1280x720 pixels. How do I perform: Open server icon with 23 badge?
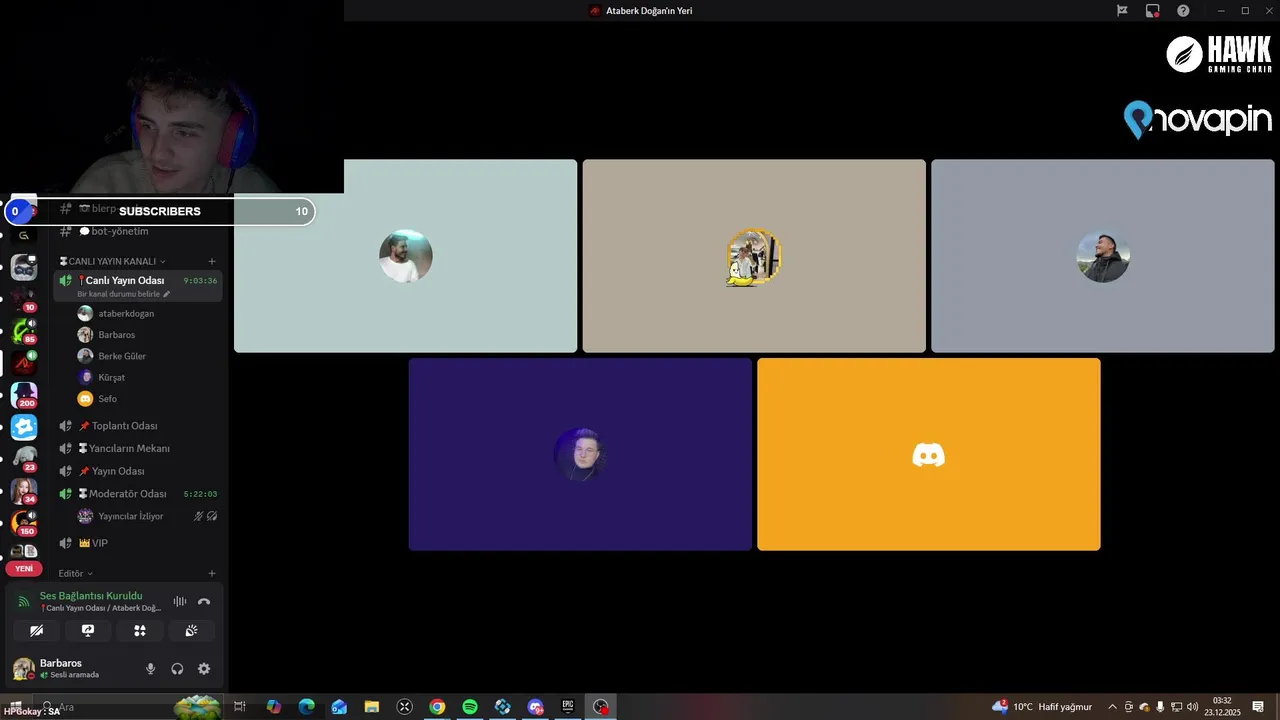click(x=24, y=459)
